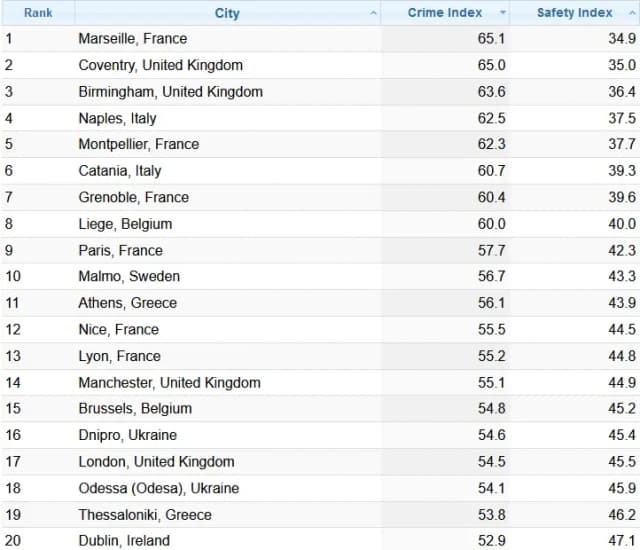The width and height of the screenshot is (640, 550).
Task: Open Odessa (Odesa), Ukraine entry
Action: 159,488
